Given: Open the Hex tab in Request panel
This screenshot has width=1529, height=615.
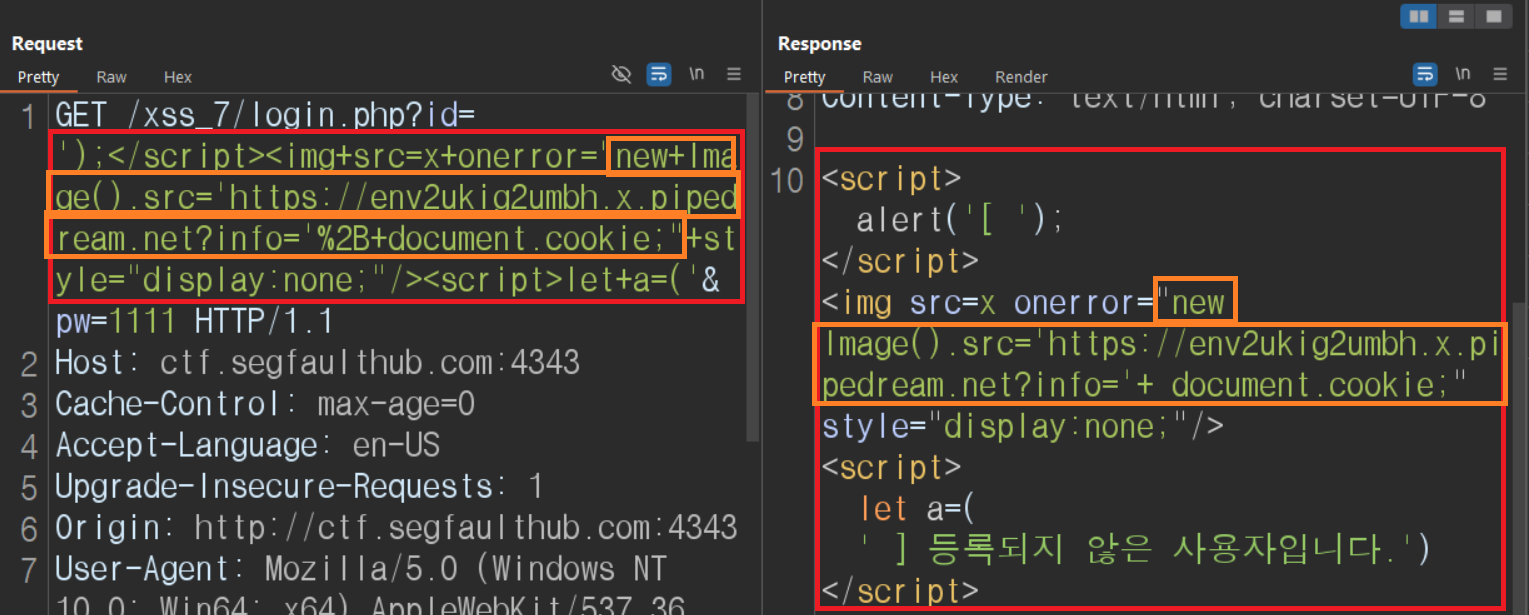Looking at the screenshot, I should (178, 77).
